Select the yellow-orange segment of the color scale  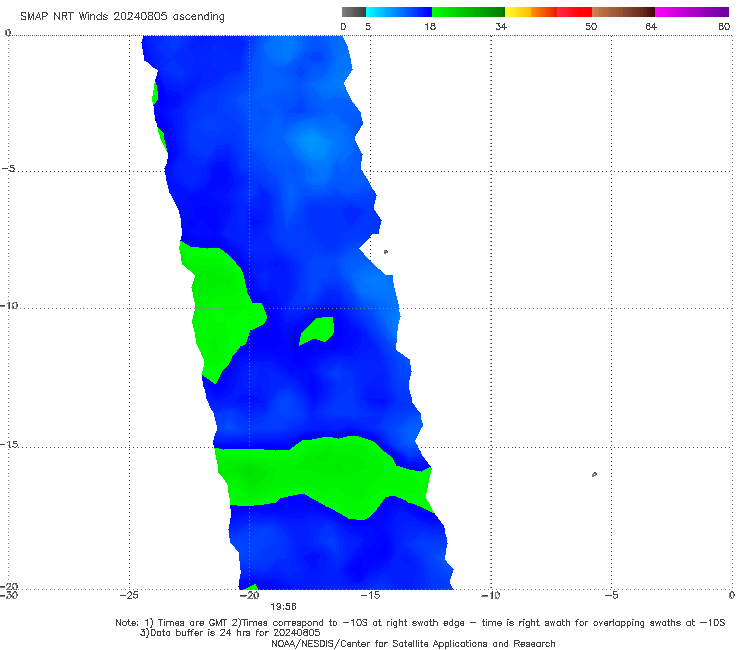[x=531, y=12]
